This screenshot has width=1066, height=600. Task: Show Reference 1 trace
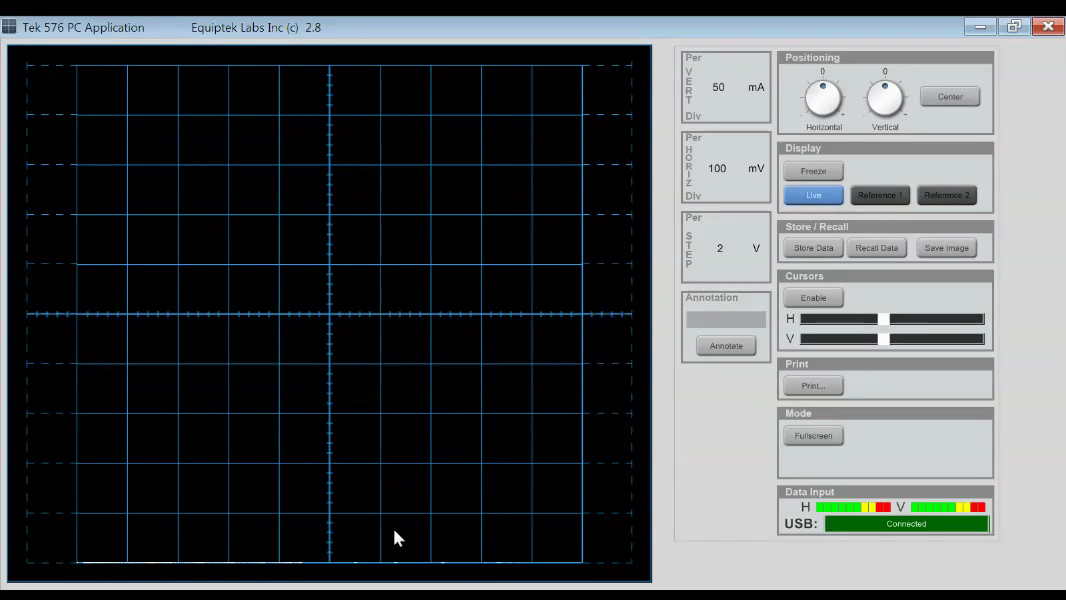click(x=880, y=195)
